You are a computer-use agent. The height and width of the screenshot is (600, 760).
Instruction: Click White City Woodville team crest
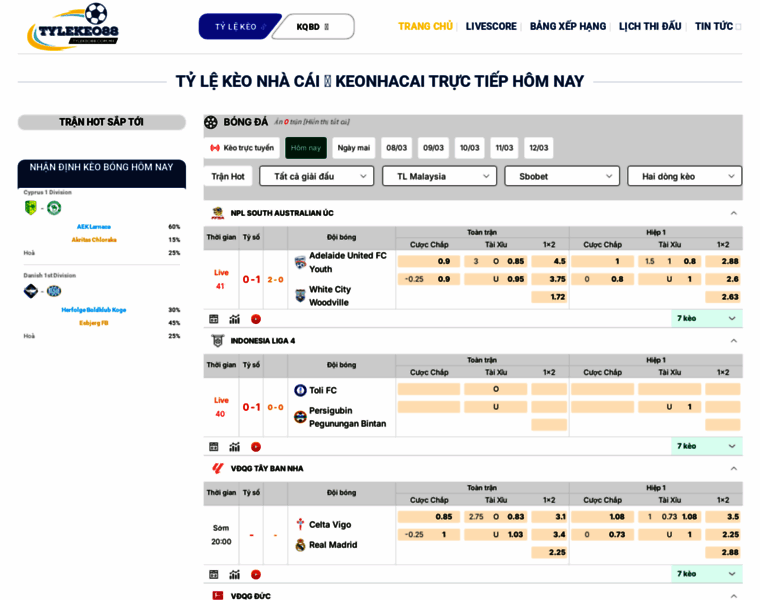[301, 296]
